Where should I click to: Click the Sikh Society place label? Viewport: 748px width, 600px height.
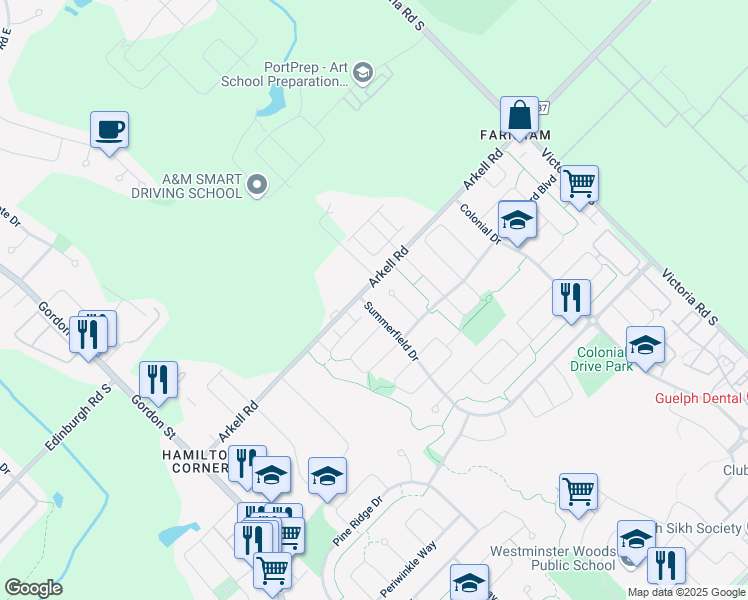tap(701, 528)
